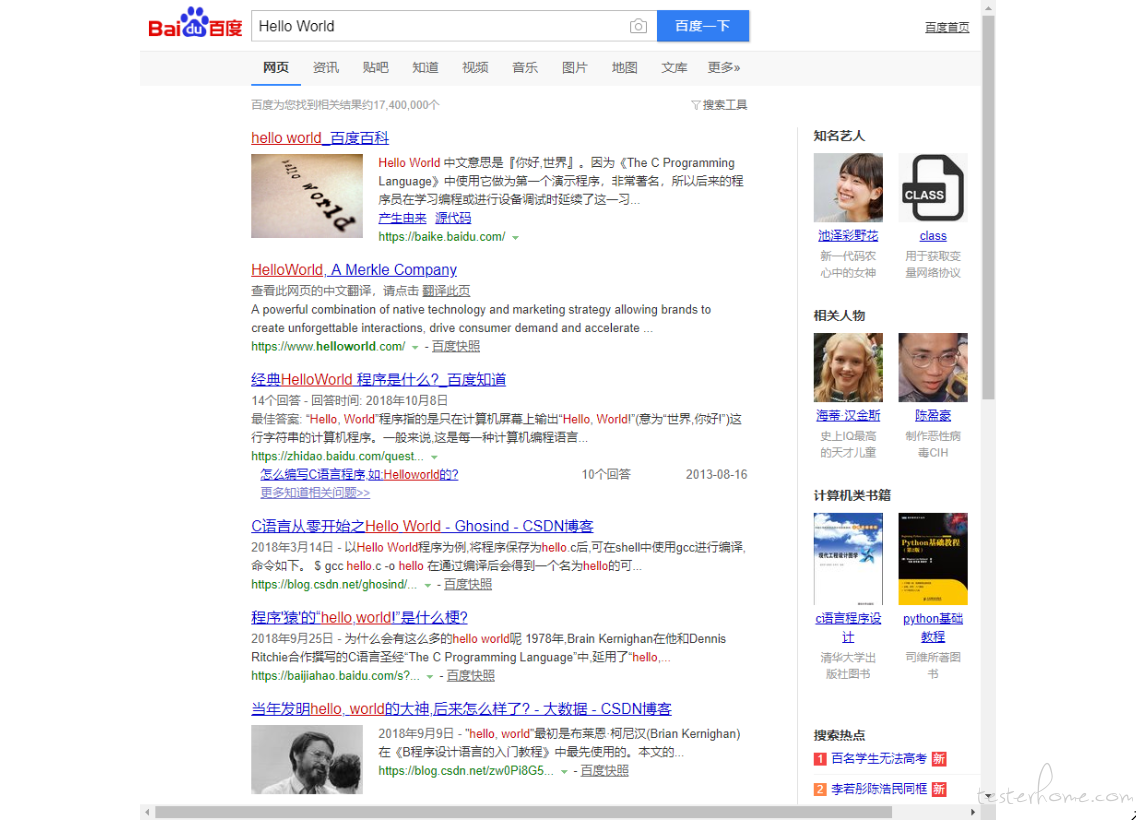Click 陈盈豪 name link
This screenshot has width=1136, height=820.
point(933,416)
